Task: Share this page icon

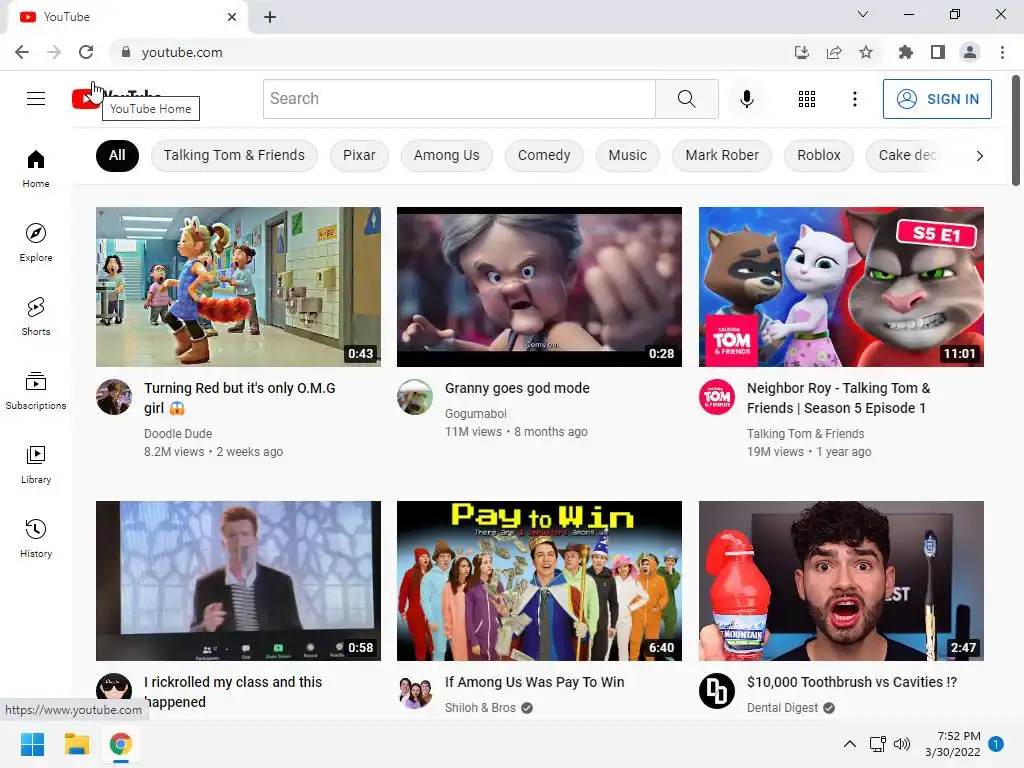Action: tap(834, 52)
